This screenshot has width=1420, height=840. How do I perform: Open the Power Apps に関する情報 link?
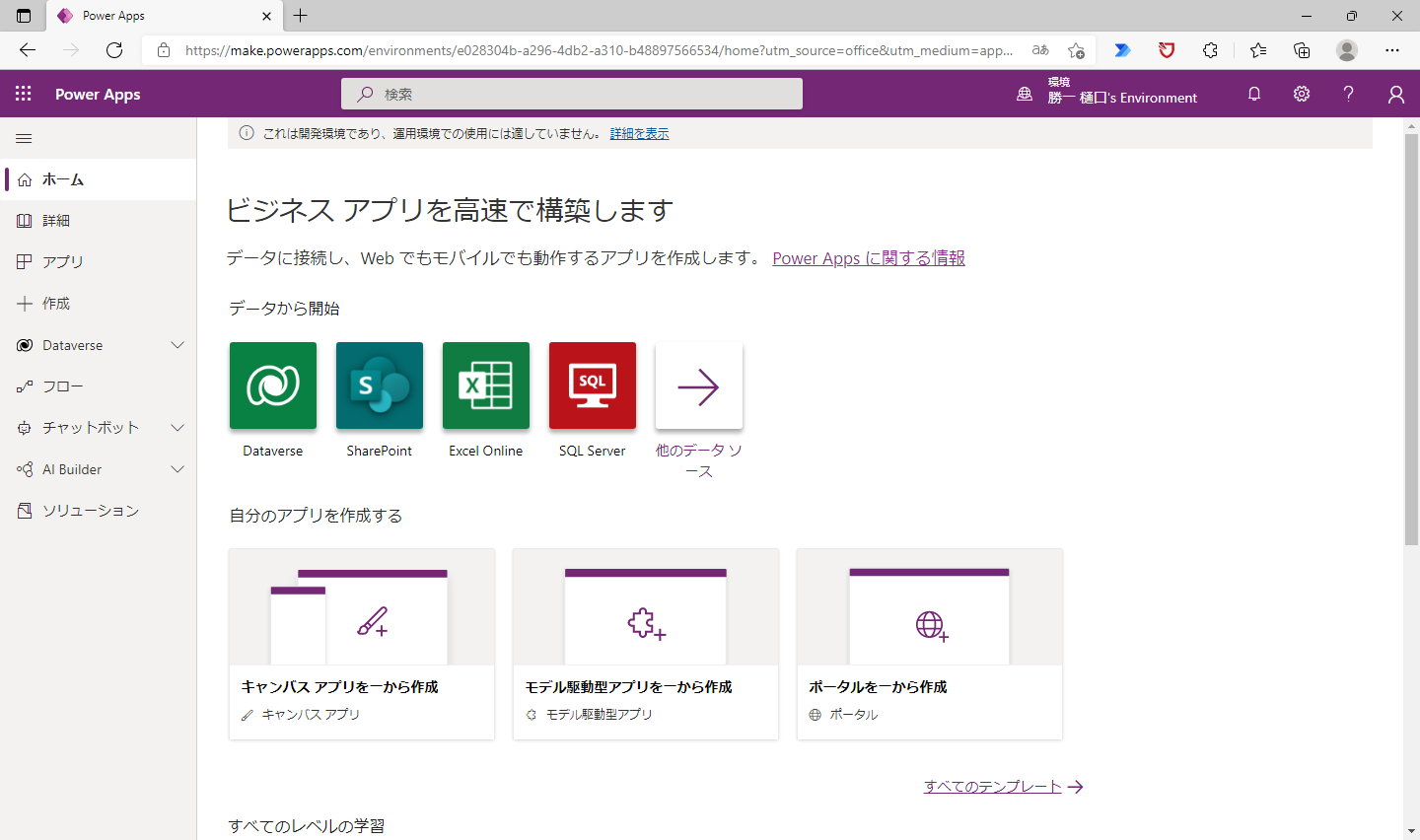click(869, 258)
